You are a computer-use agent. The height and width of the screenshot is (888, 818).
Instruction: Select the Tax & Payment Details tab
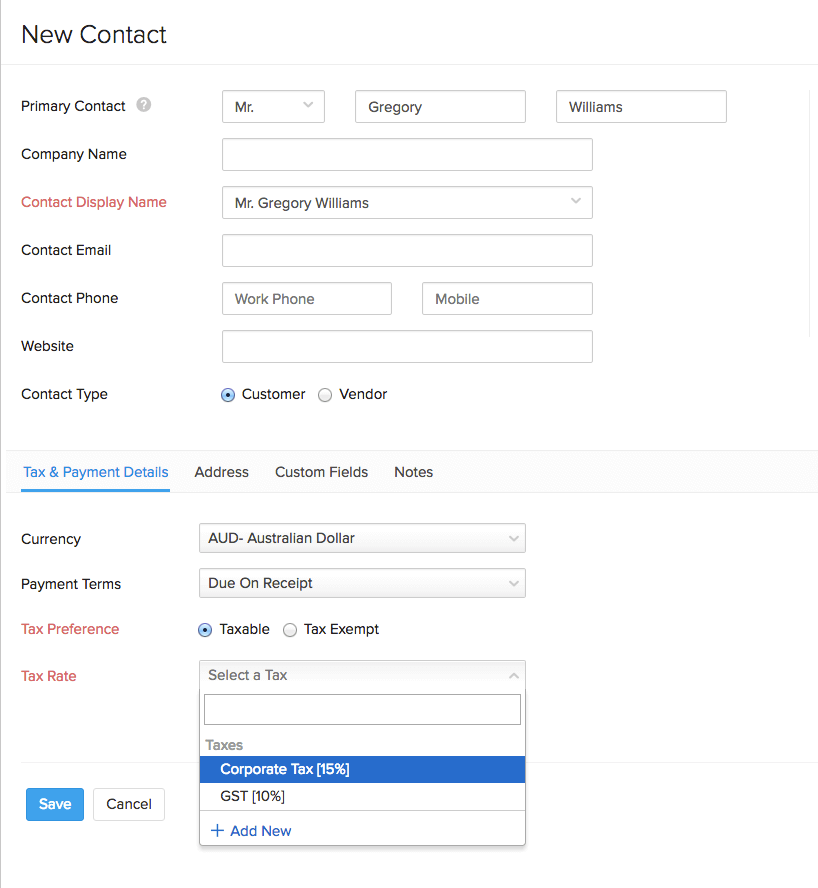coord(95,471)
